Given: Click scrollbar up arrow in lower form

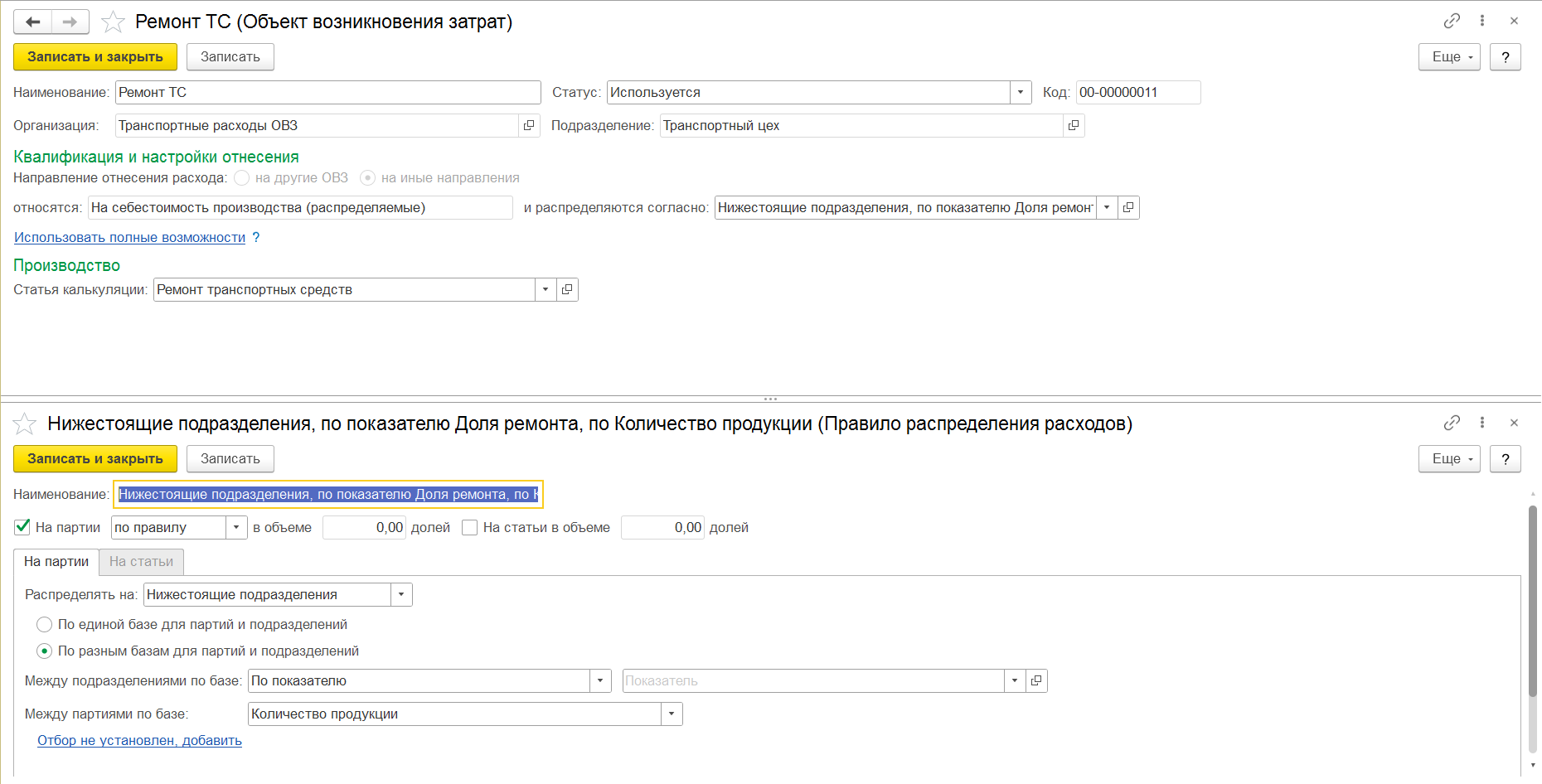Looking at the screenshot, I should click(x=1533, y=495).
